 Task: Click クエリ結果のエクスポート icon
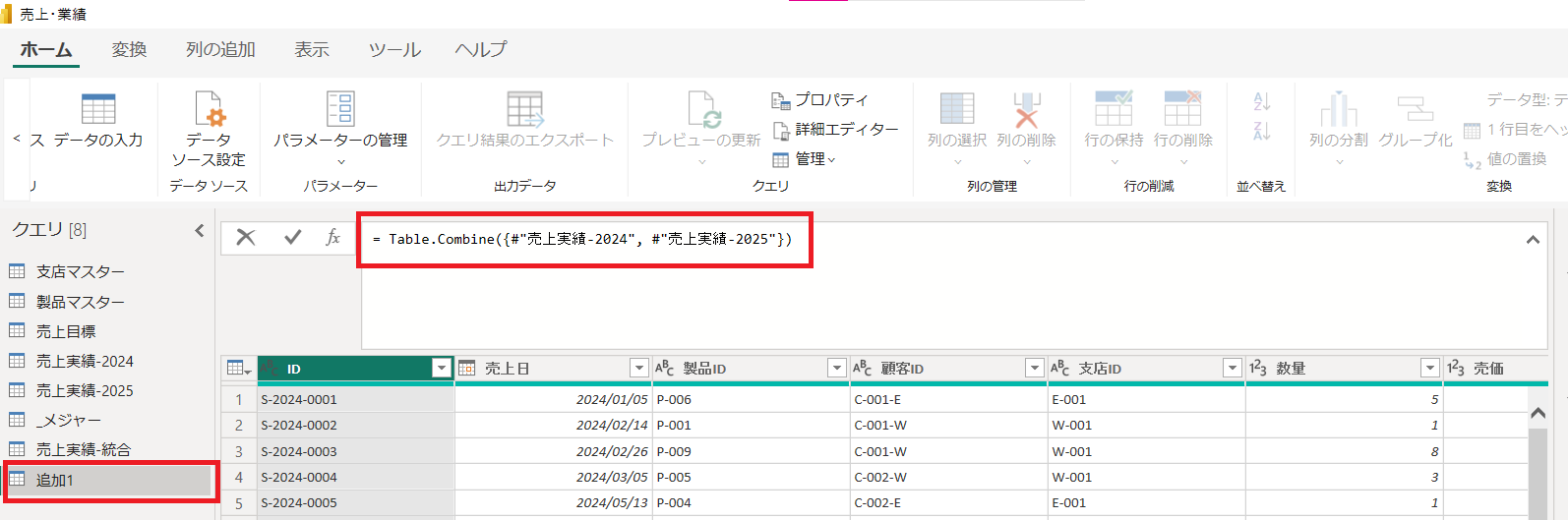tap(525, 108)
